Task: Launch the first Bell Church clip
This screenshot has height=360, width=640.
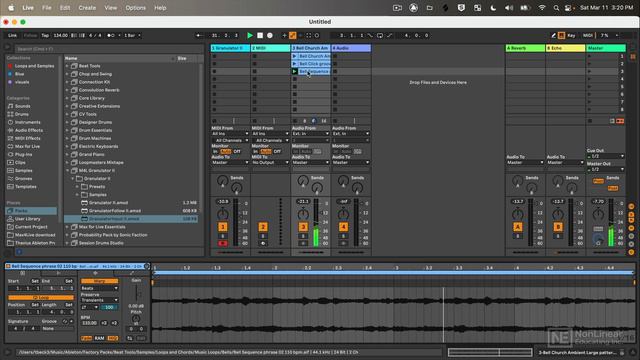Action: 294,56
